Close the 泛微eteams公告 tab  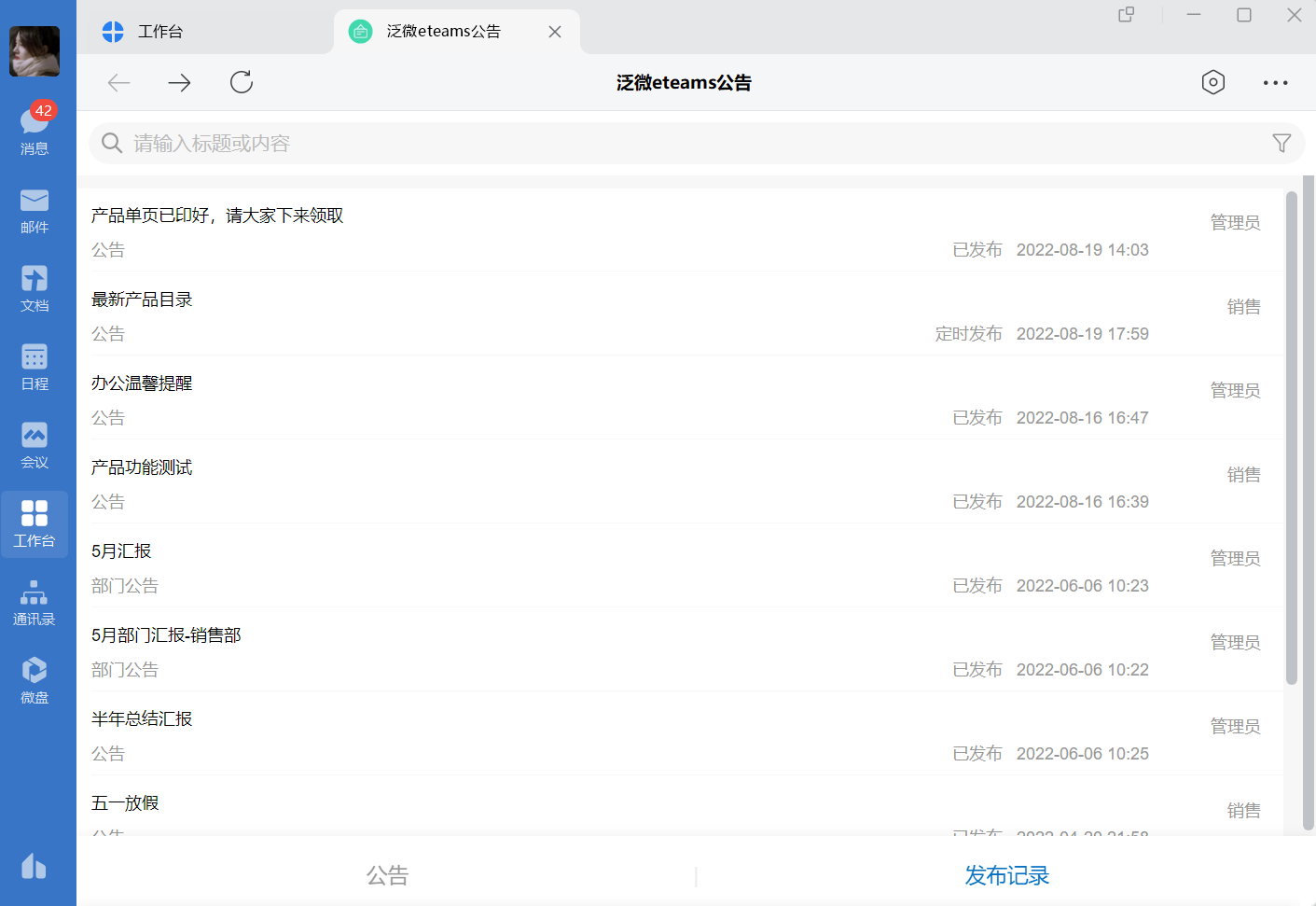pyautogui.click(x=555, y=32)
